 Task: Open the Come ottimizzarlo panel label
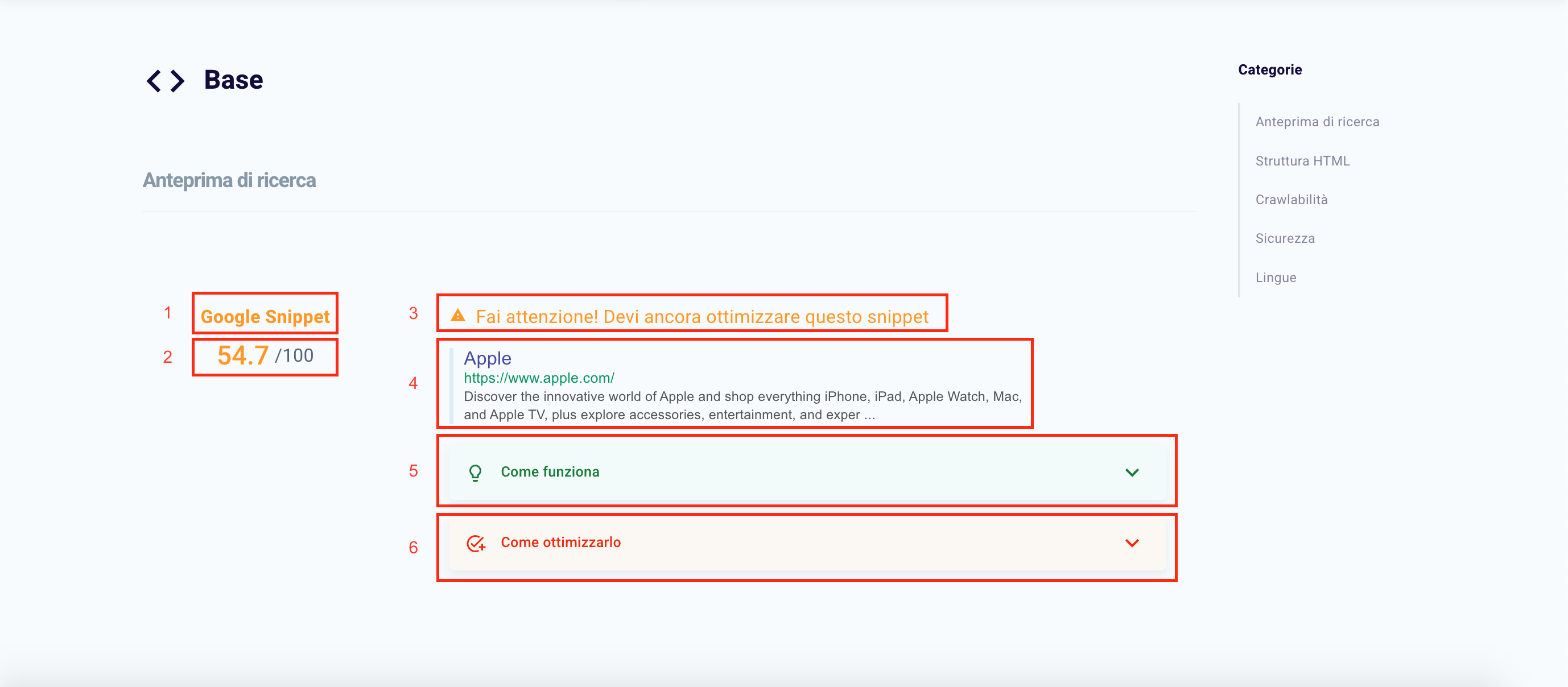560,543
